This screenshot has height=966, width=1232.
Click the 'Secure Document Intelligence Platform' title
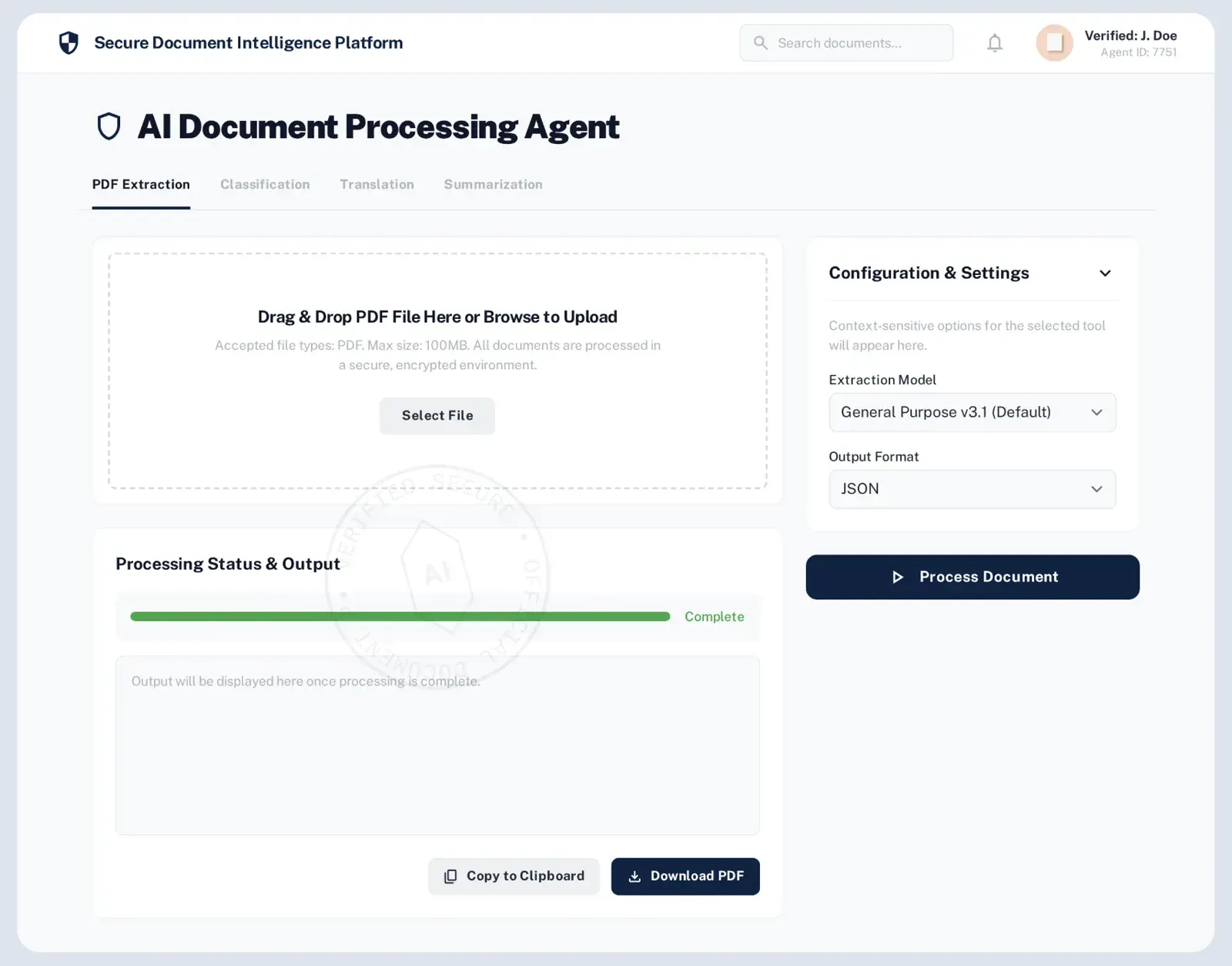click(x=248, y=42)
